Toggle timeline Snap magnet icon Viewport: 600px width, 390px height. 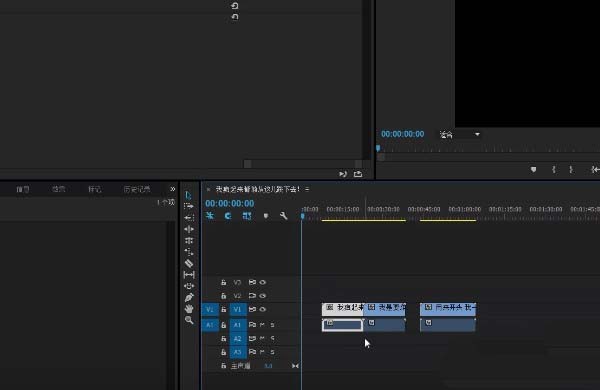point(228,216)
